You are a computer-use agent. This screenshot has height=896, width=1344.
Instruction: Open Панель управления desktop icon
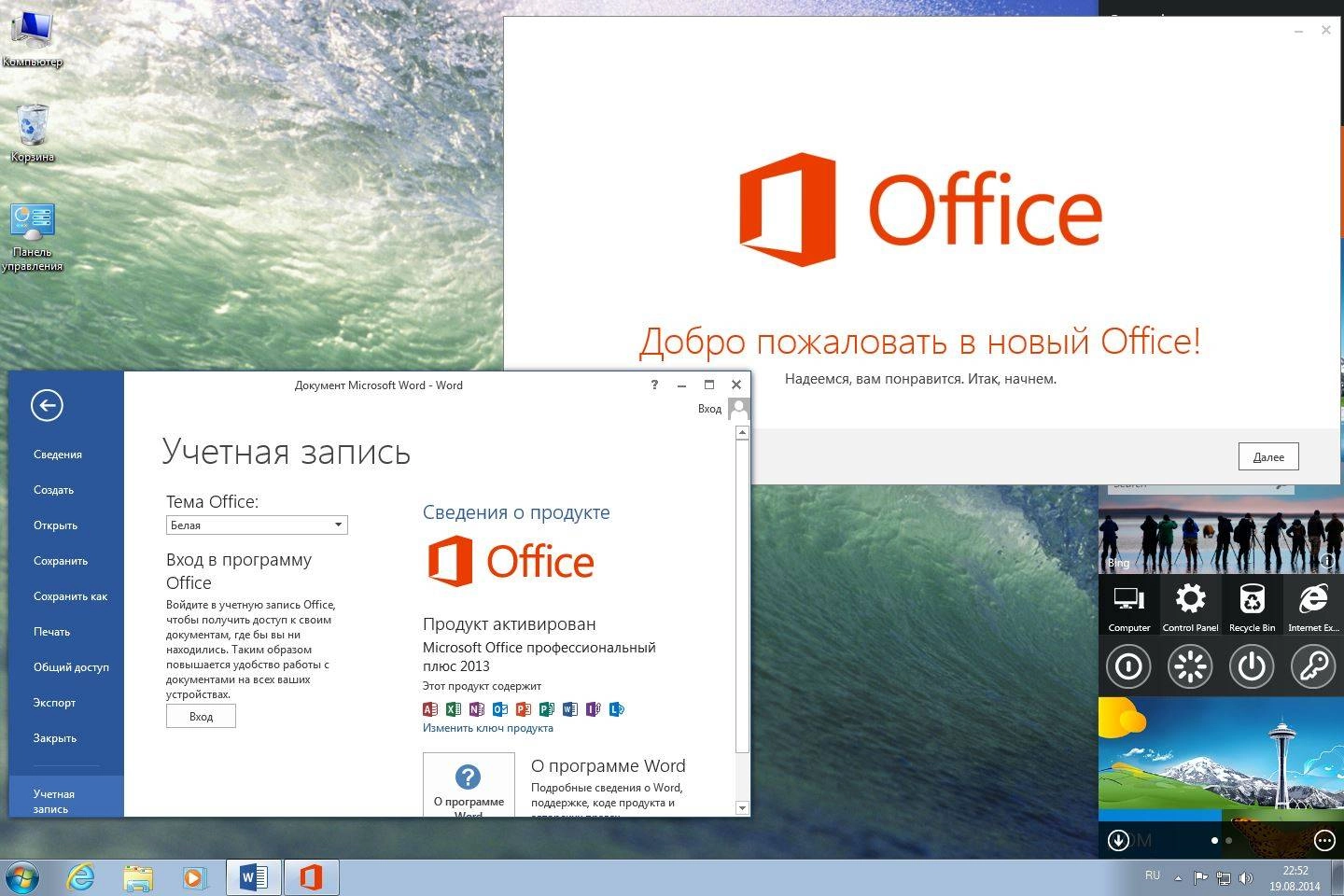[x=33, y=237]
